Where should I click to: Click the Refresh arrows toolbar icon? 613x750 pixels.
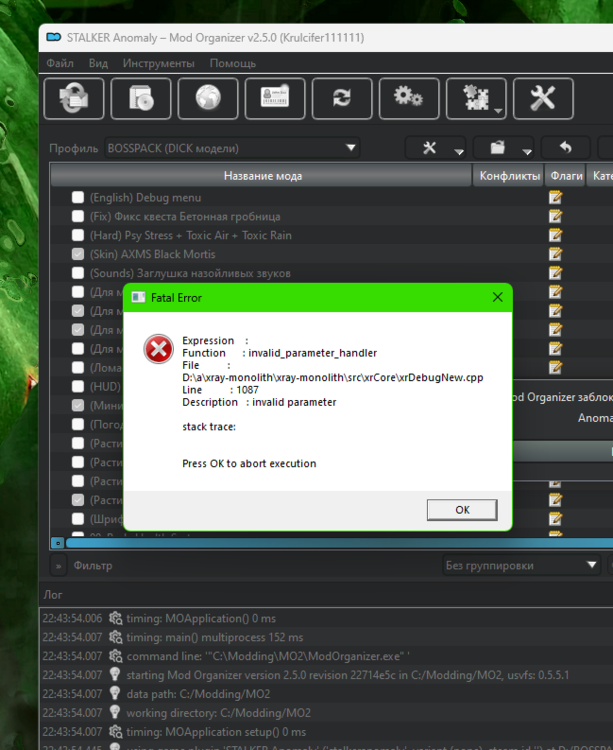(342, 99)
